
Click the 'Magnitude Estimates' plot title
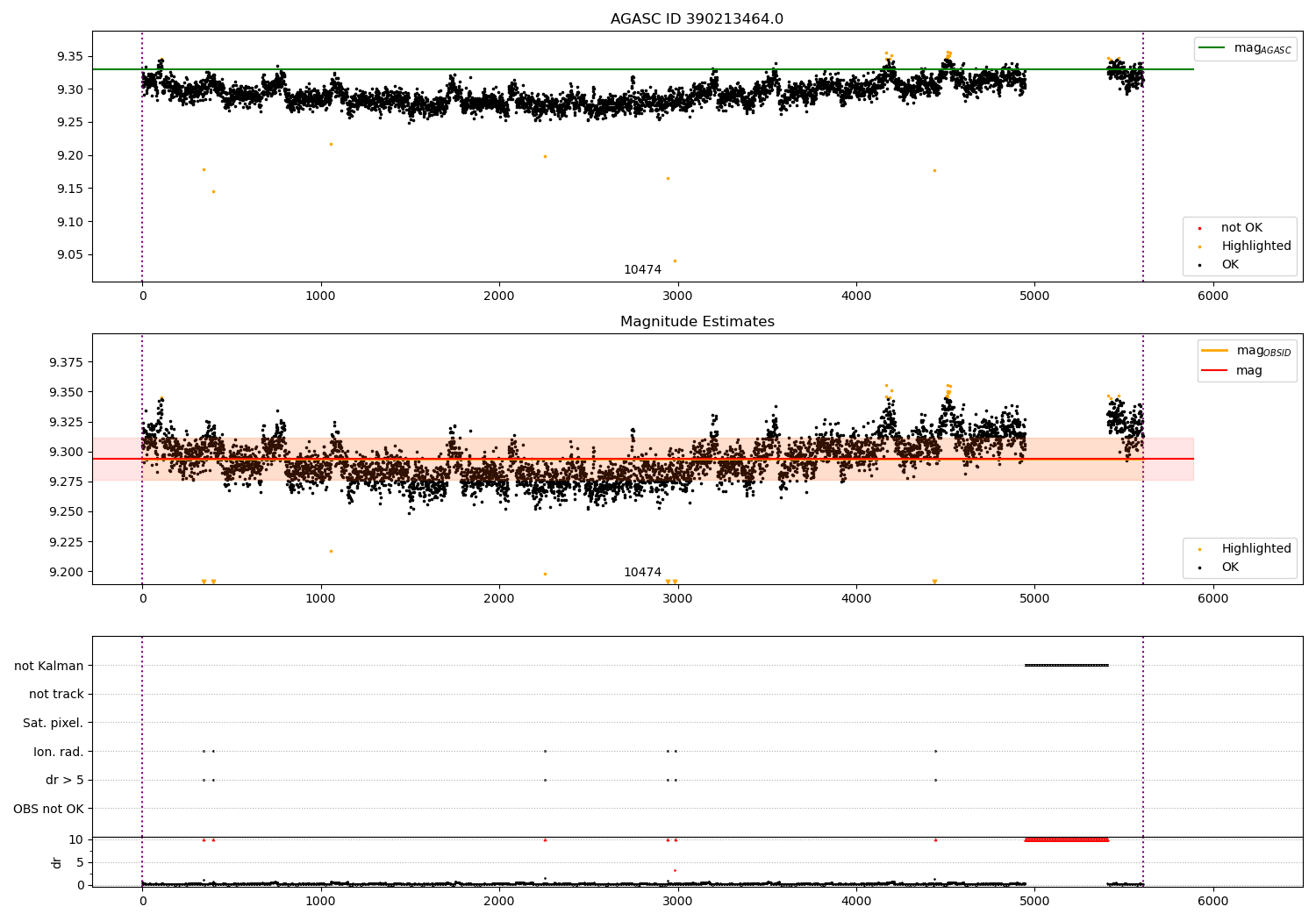(x=697, y=322)
